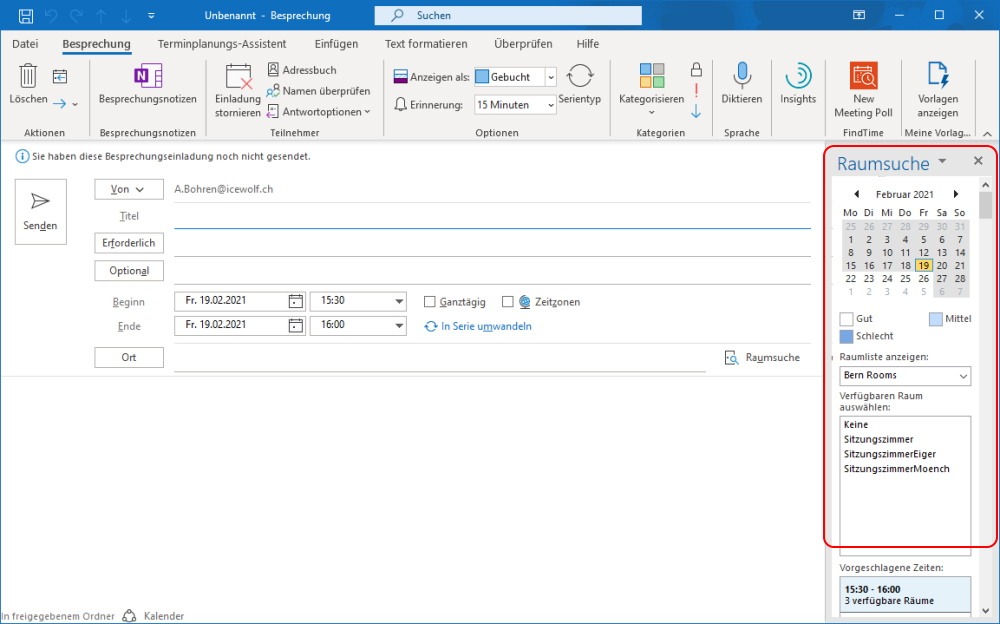Open the Einfügen ribbon tab
The image size is (1000, 624).
pyautogui.click(x=336, y=44)
